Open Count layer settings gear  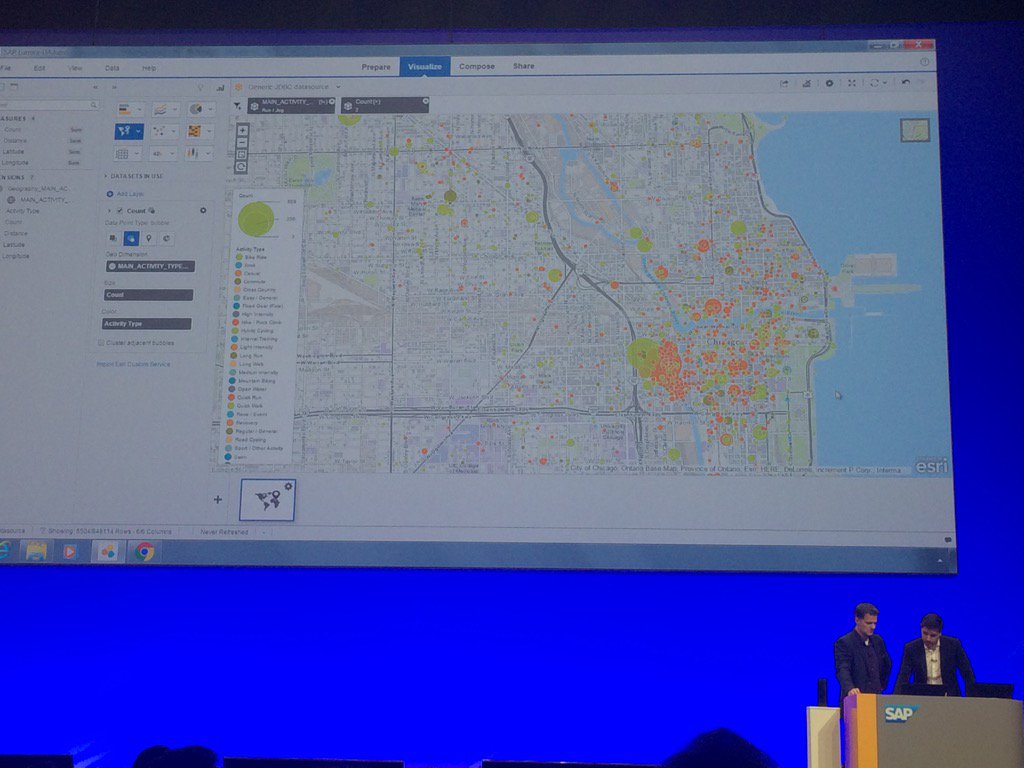[203, 210]
